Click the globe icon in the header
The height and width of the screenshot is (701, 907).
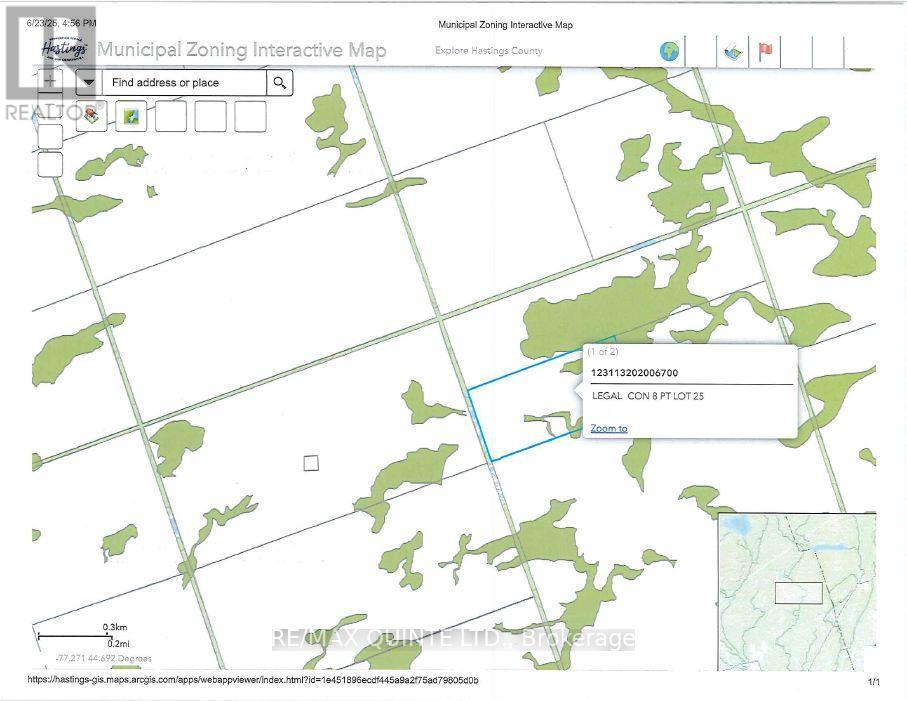coord(669,52)
